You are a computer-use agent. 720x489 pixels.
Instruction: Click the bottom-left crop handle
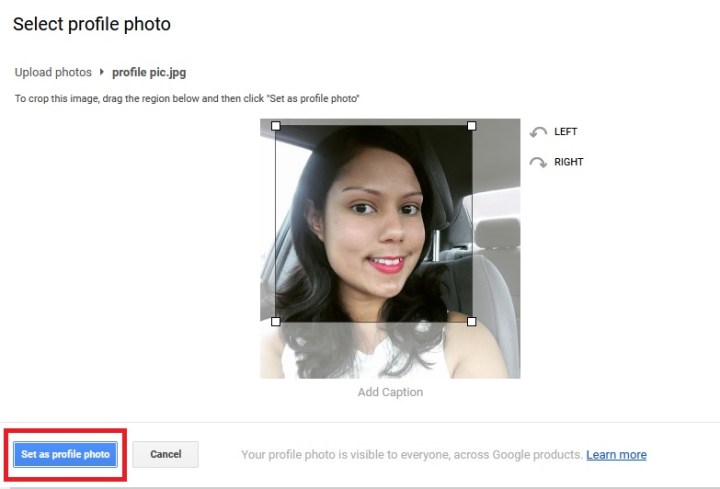click(x=276, y=321)
